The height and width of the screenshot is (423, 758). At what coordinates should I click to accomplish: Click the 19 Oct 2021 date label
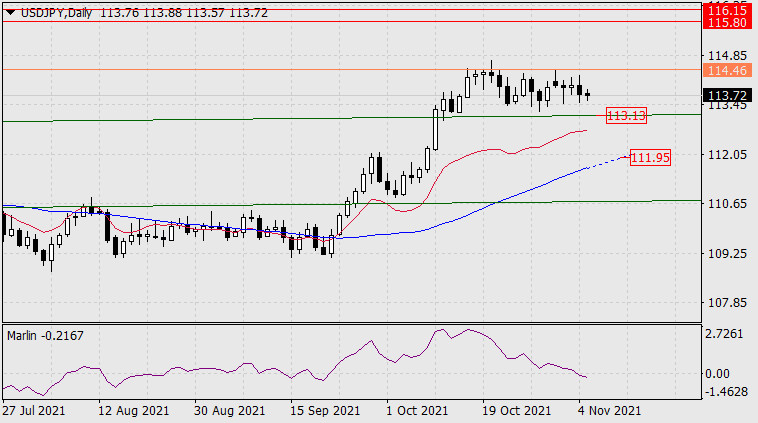coord(516,411)
